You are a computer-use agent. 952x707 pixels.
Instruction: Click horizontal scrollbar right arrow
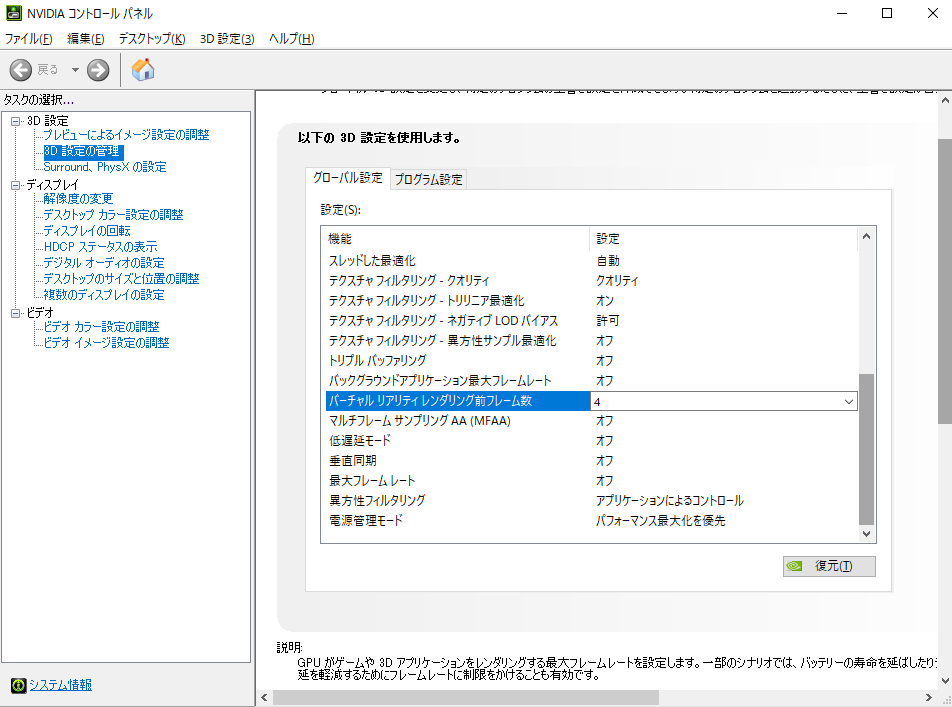[x=929, y=697]
